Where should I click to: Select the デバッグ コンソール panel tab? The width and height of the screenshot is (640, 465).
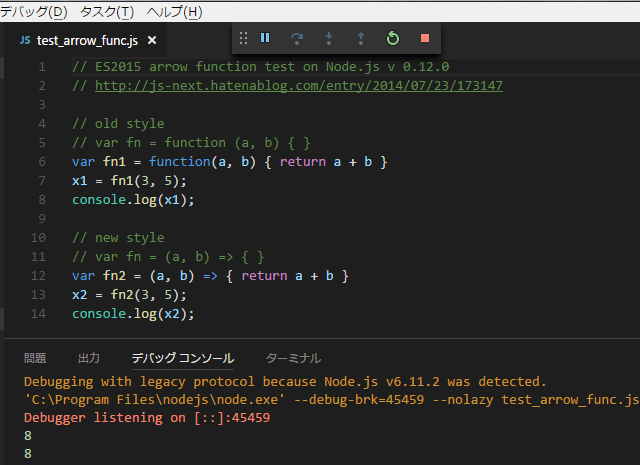pyautogui.click(x=182, y=358)
